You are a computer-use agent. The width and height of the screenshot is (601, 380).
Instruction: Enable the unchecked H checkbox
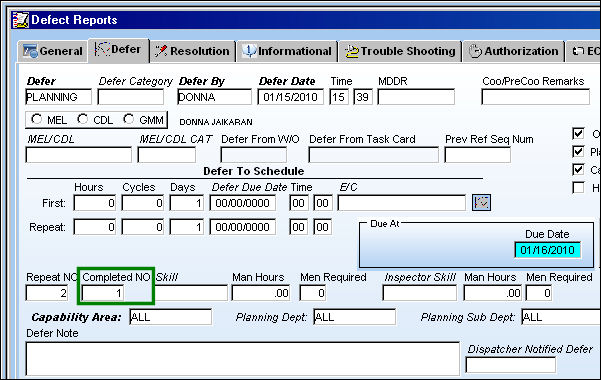[x=578, y=188]
